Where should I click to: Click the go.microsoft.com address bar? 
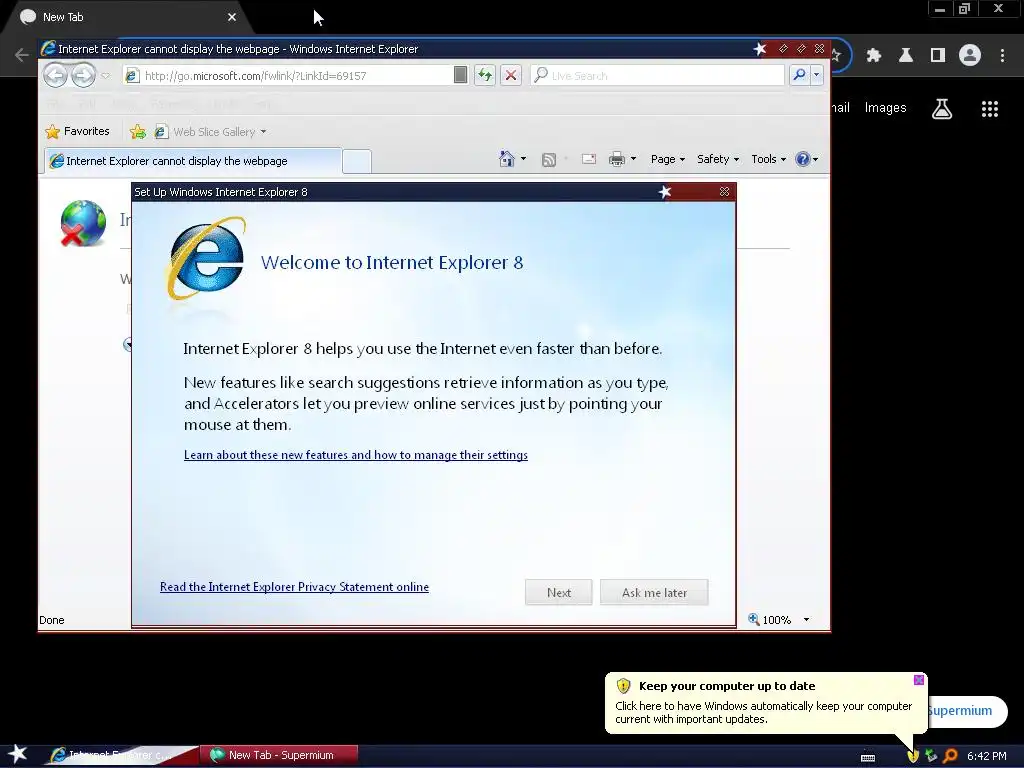point(289,76)
